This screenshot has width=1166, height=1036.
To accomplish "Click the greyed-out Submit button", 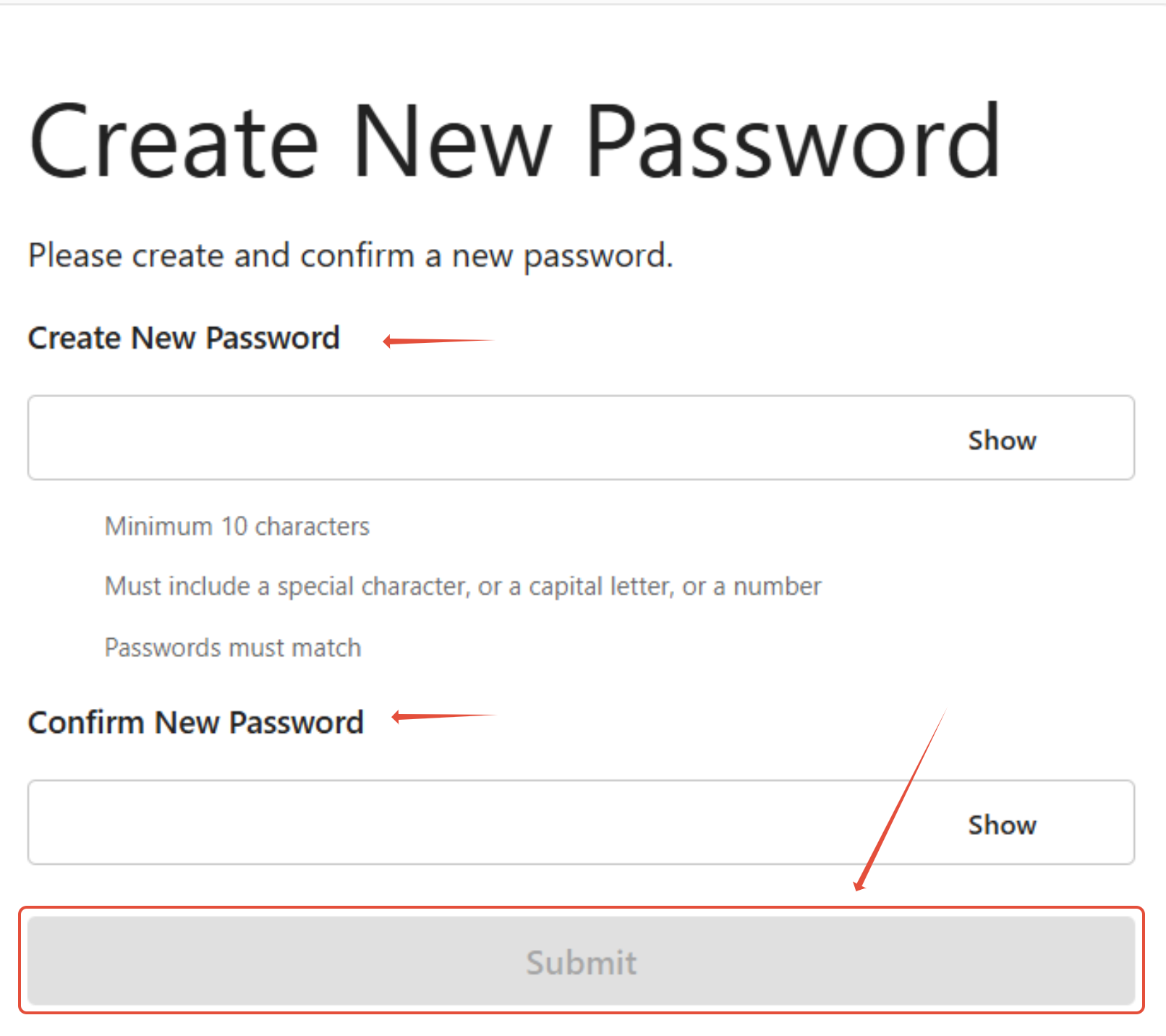I will (x=581, y=961).
